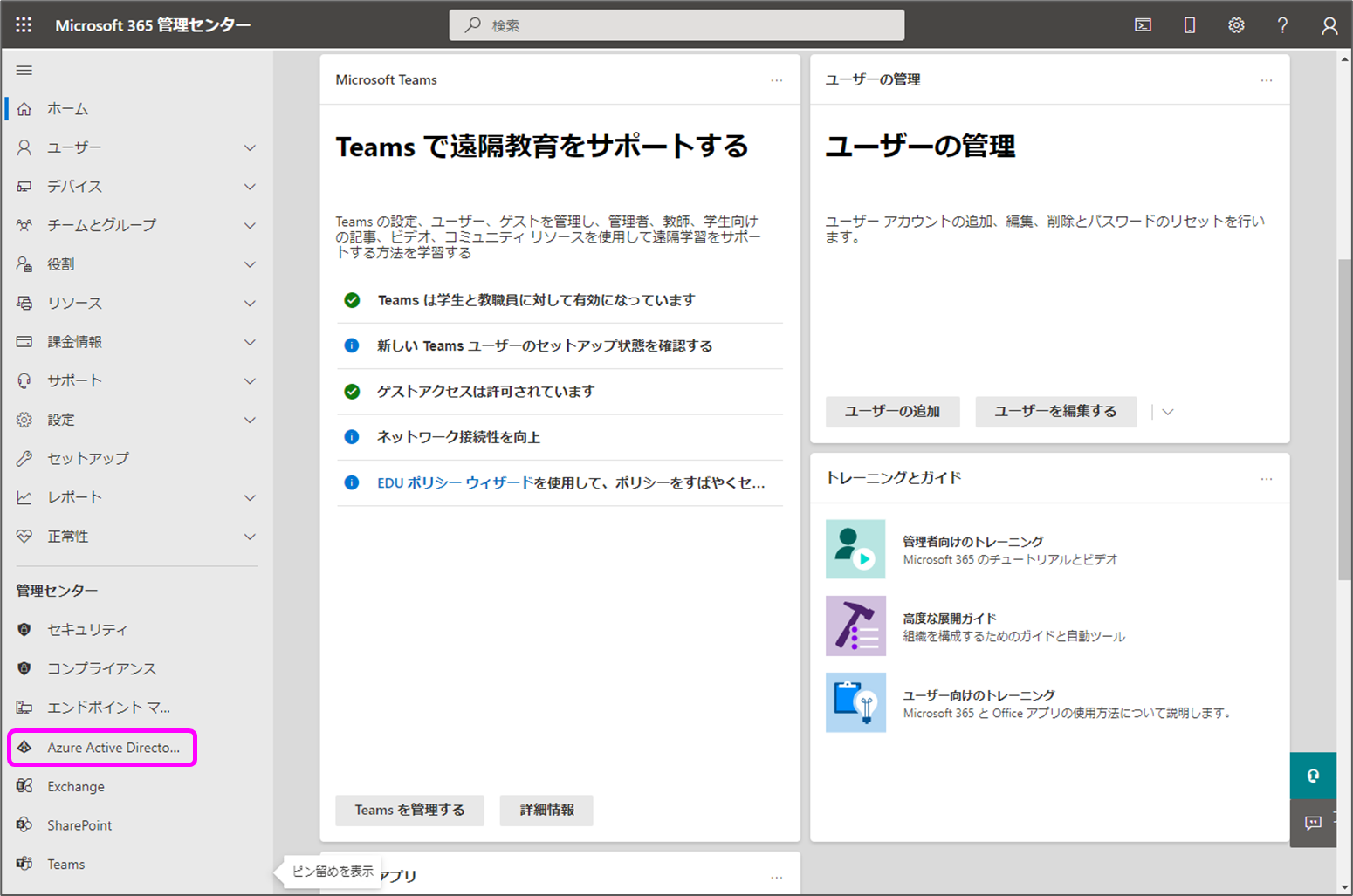
Task: Open the settings gear in the top bar
Action: pos(1236,24)
